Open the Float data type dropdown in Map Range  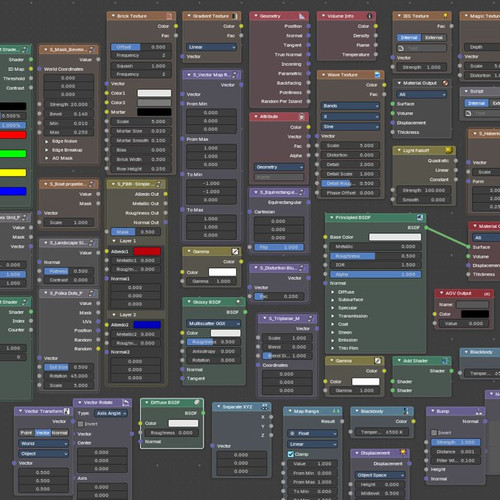[312, 433]
